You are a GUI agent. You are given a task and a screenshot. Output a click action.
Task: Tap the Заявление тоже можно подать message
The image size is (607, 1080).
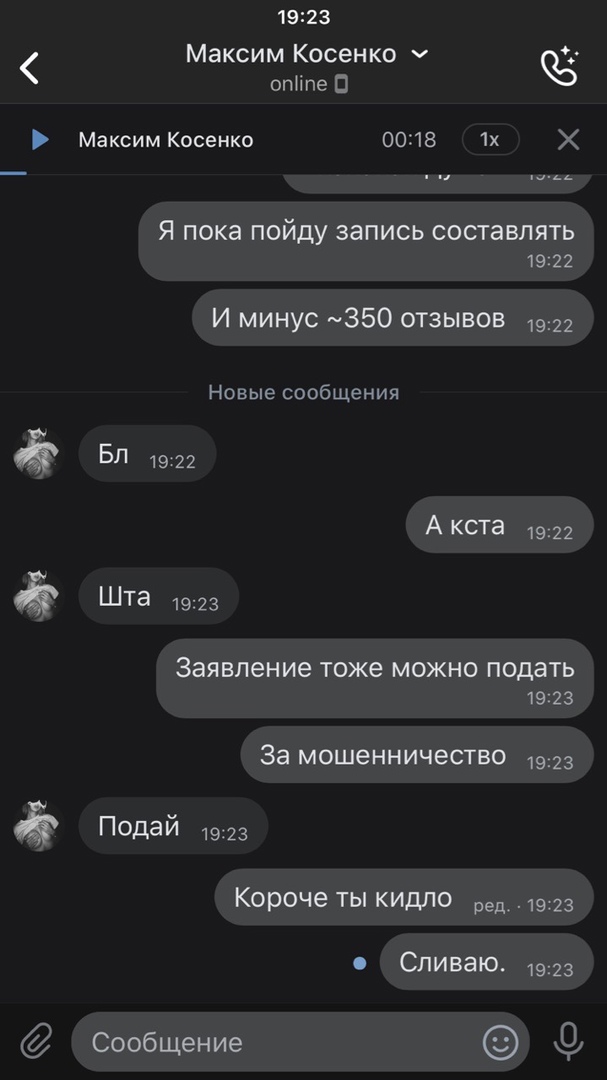click(x=375, y=678)
